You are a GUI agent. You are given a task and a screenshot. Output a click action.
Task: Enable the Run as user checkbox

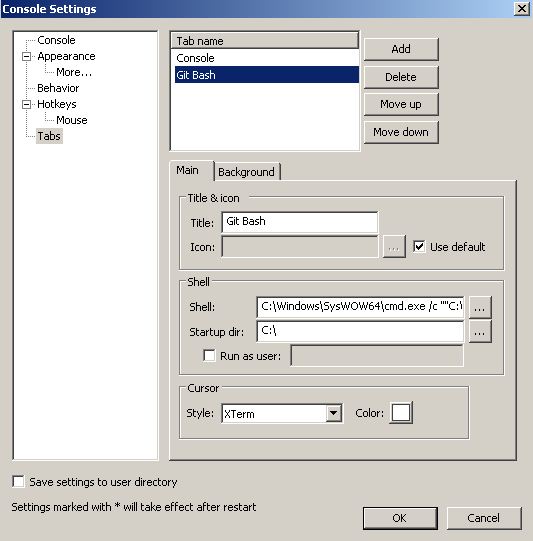pos(209,356)
